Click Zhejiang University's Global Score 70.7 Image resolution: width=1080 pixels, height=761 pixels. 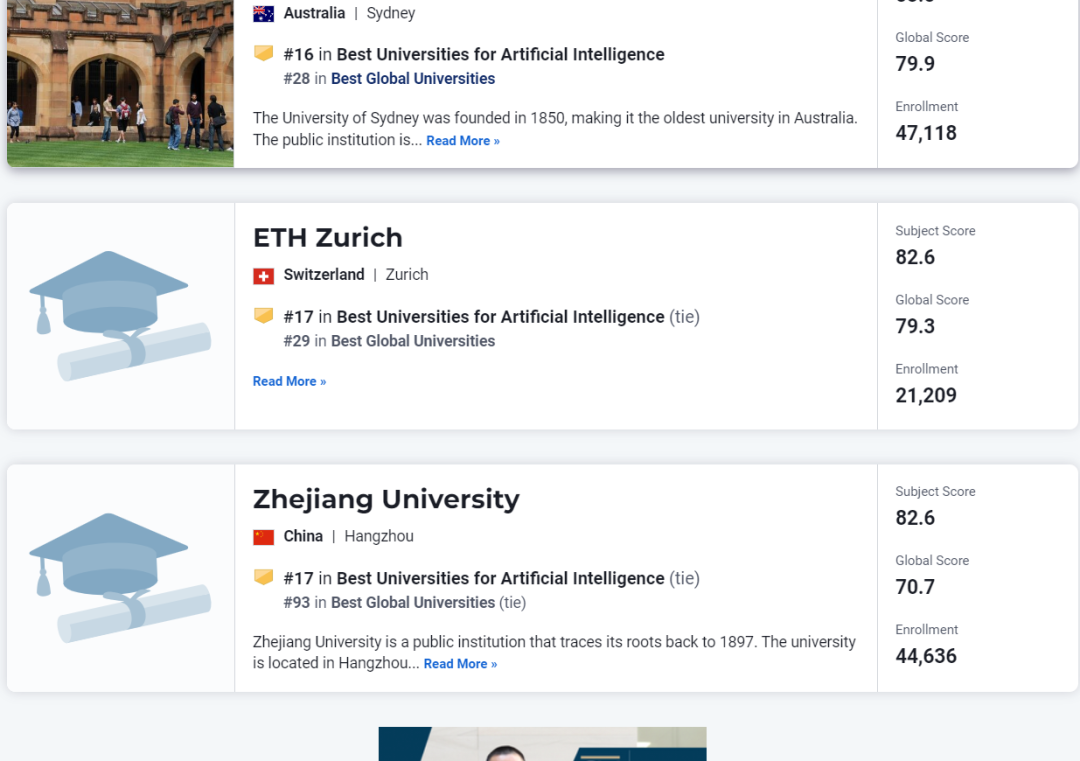tap(915, 587)
